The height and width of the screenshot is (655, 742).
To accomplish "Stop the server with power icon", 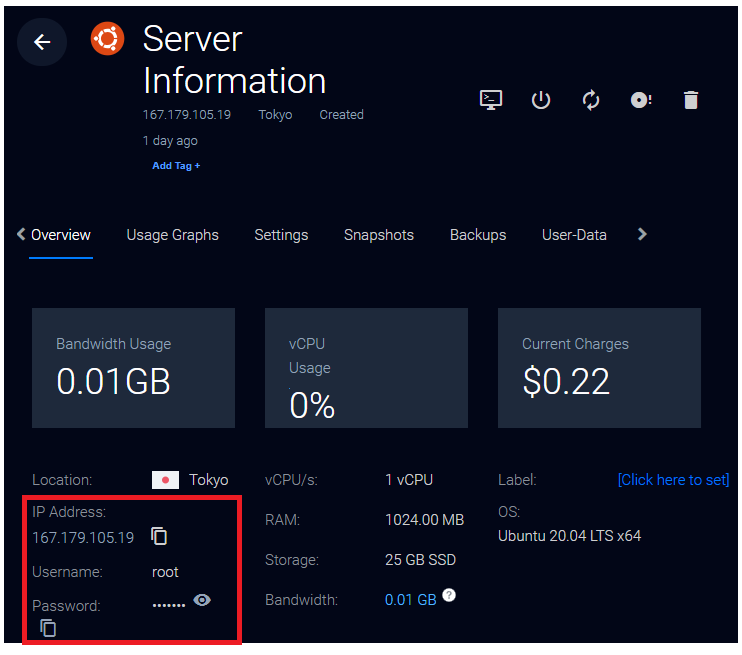I will pyautogui.click(x=540, y=100).
